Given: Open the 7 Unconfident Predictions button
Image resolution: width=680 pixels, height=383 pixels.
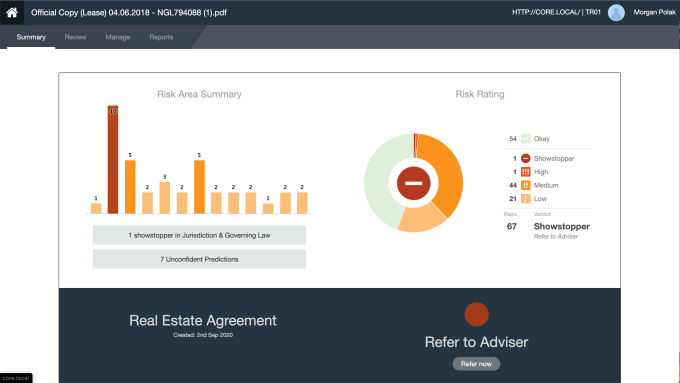Looking at the screenshot, I should (199, 259).
